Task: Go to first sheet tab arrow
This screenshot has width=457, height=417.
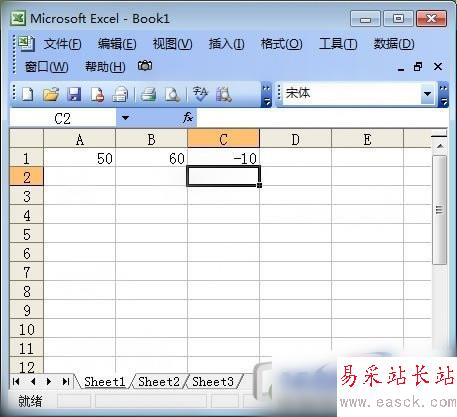Action: coord(16,381)
